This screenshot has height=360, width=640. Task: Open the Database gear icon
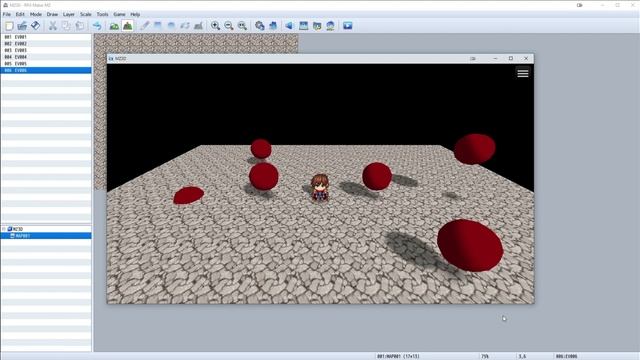[260, 26]
